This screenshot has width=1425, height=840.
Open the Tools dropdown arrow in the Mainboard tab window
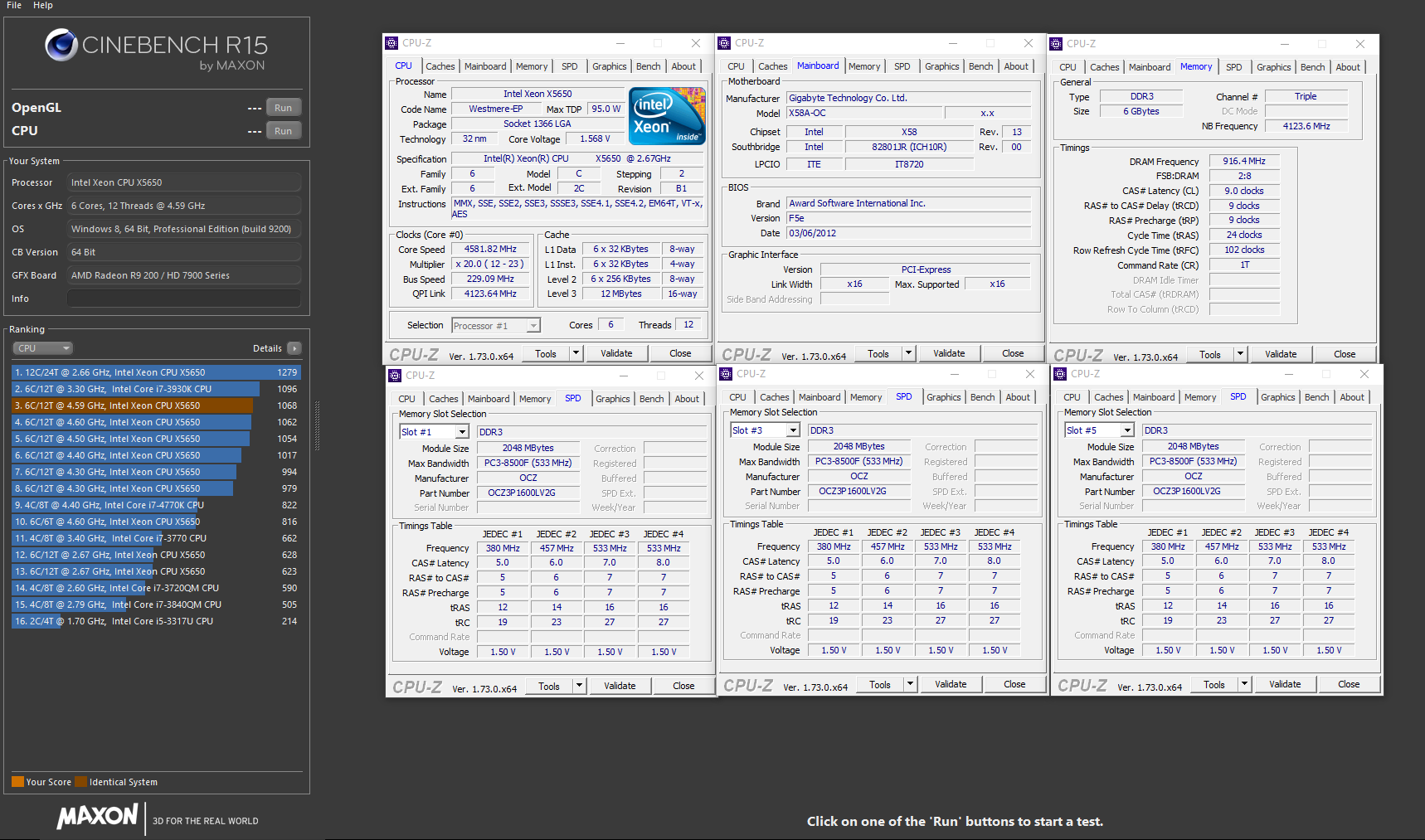tap(908, 353)
